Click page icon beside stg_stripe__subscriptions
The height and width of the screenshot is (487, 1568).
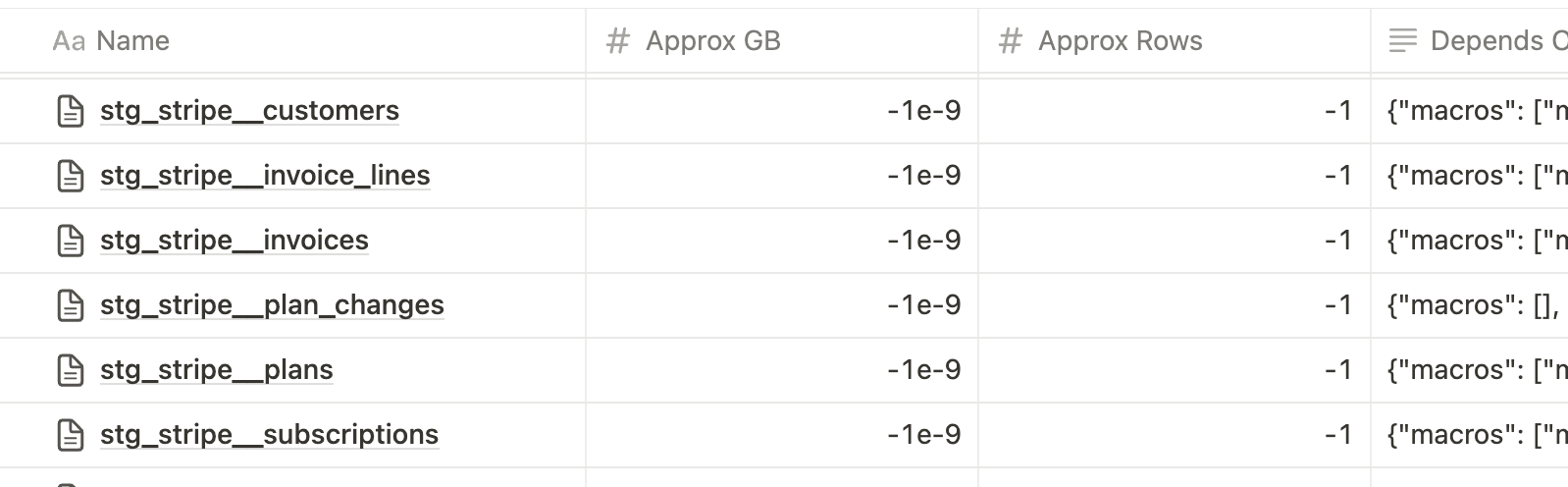71,435
